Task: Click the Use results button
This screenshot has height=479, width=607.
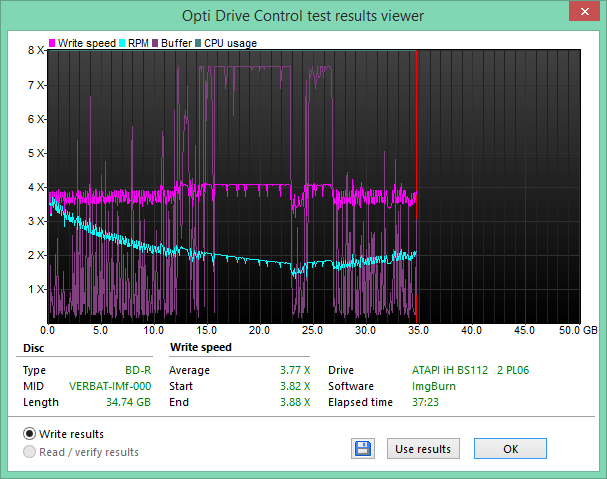Action: tap(423, 449)
